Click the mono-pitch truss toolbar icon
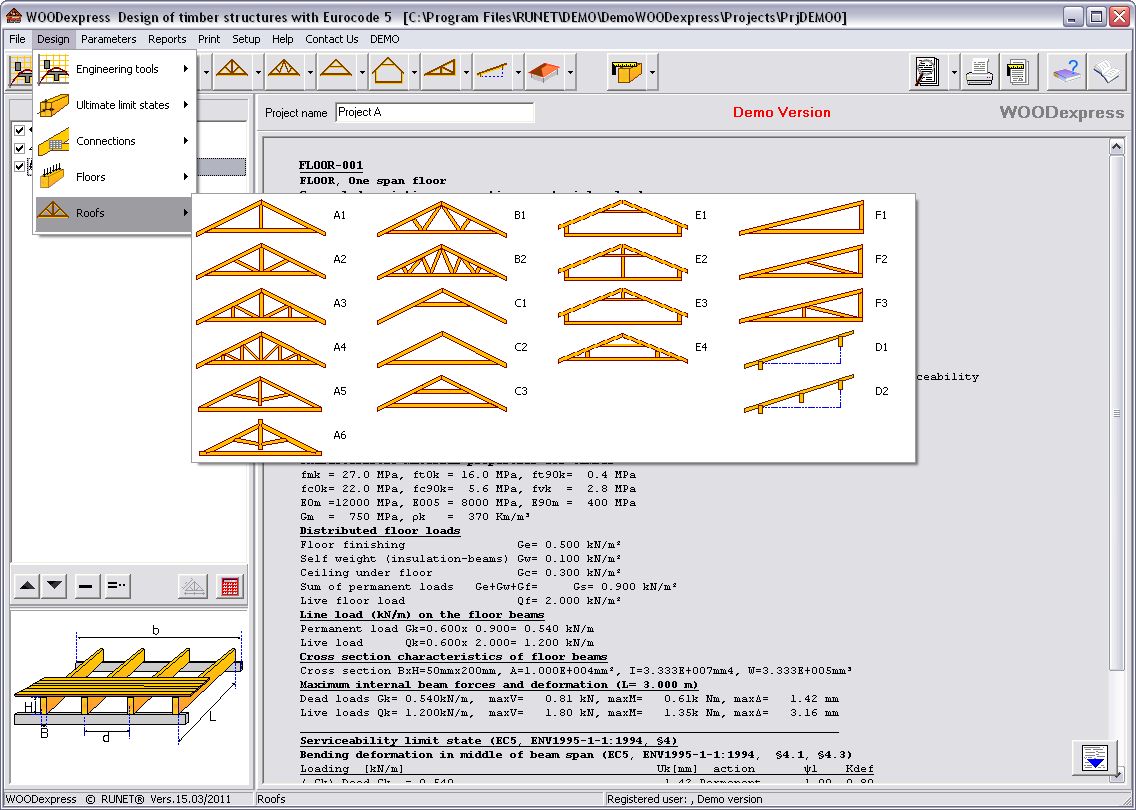This screenshot has width=1136, height=810. point(440,70)
